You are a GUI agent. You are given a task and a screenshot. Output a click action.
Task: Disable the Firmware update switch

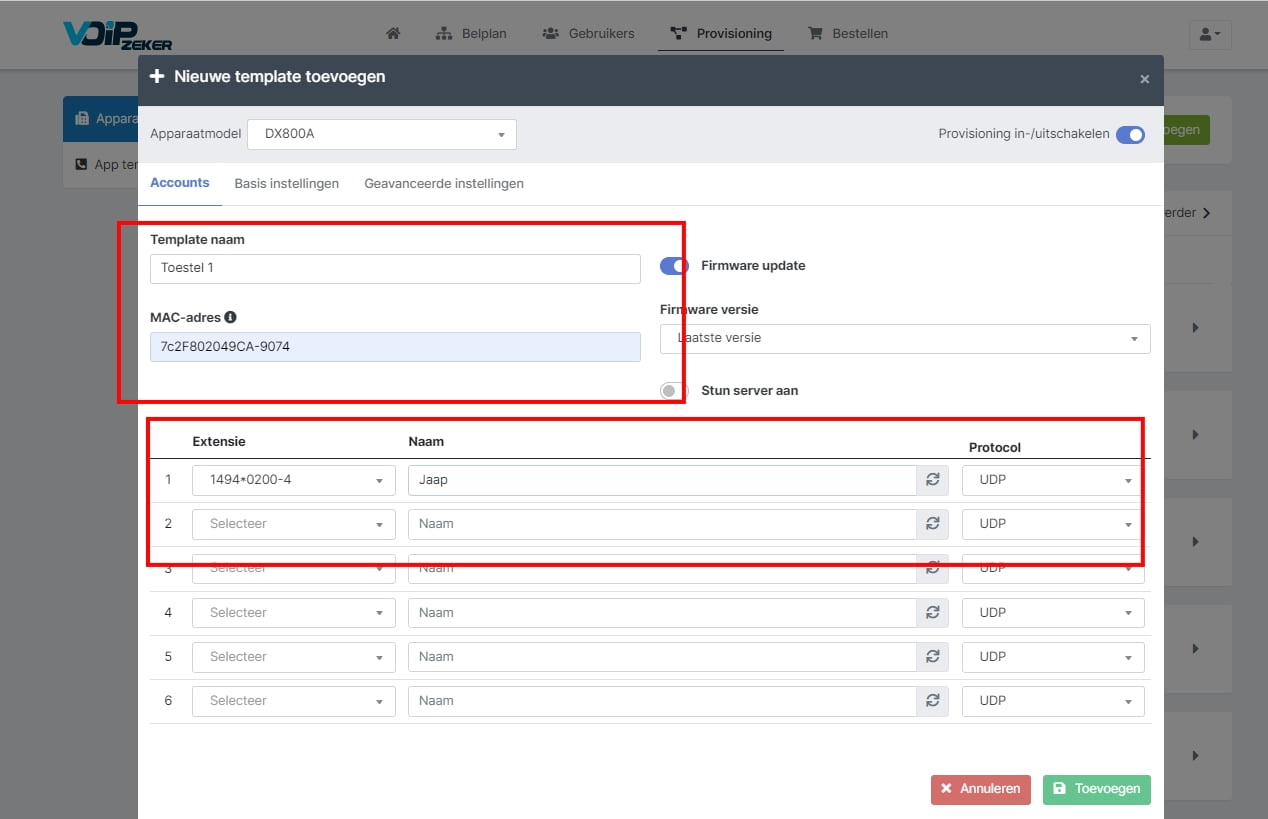(675, 266)
